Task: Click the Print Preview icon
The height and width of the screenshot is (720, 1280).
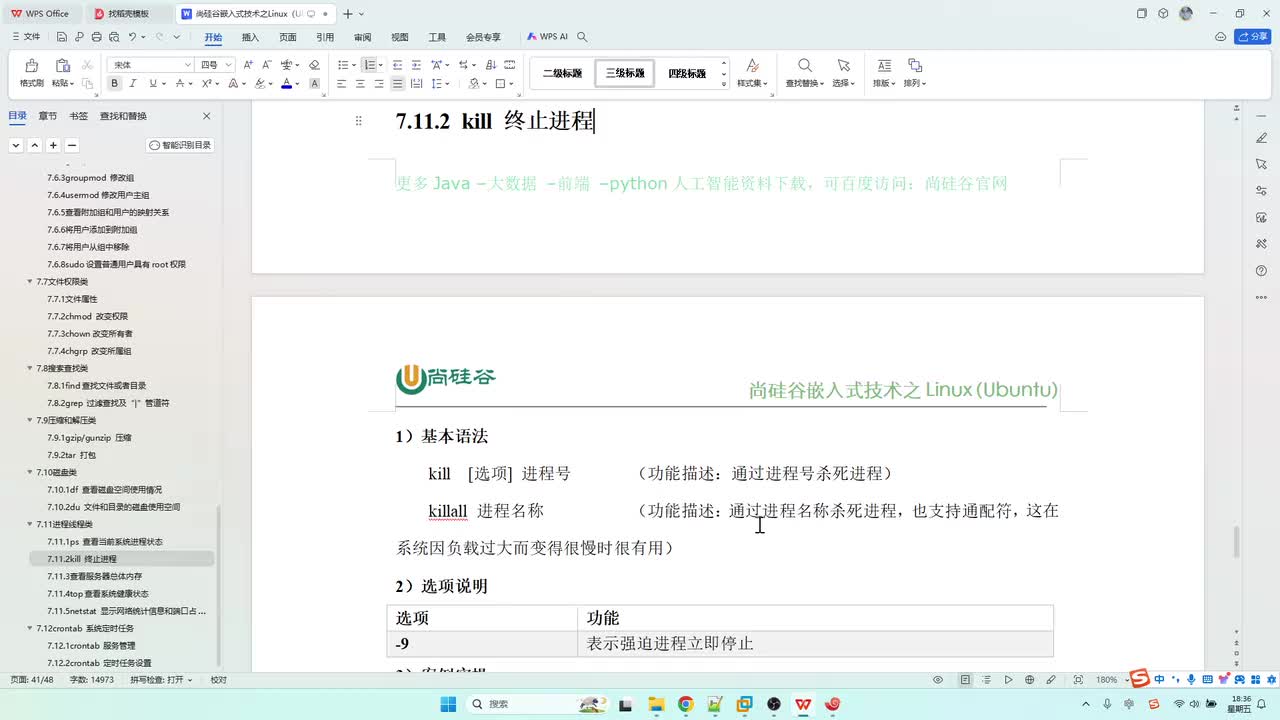Action: [x=114, y=37]
